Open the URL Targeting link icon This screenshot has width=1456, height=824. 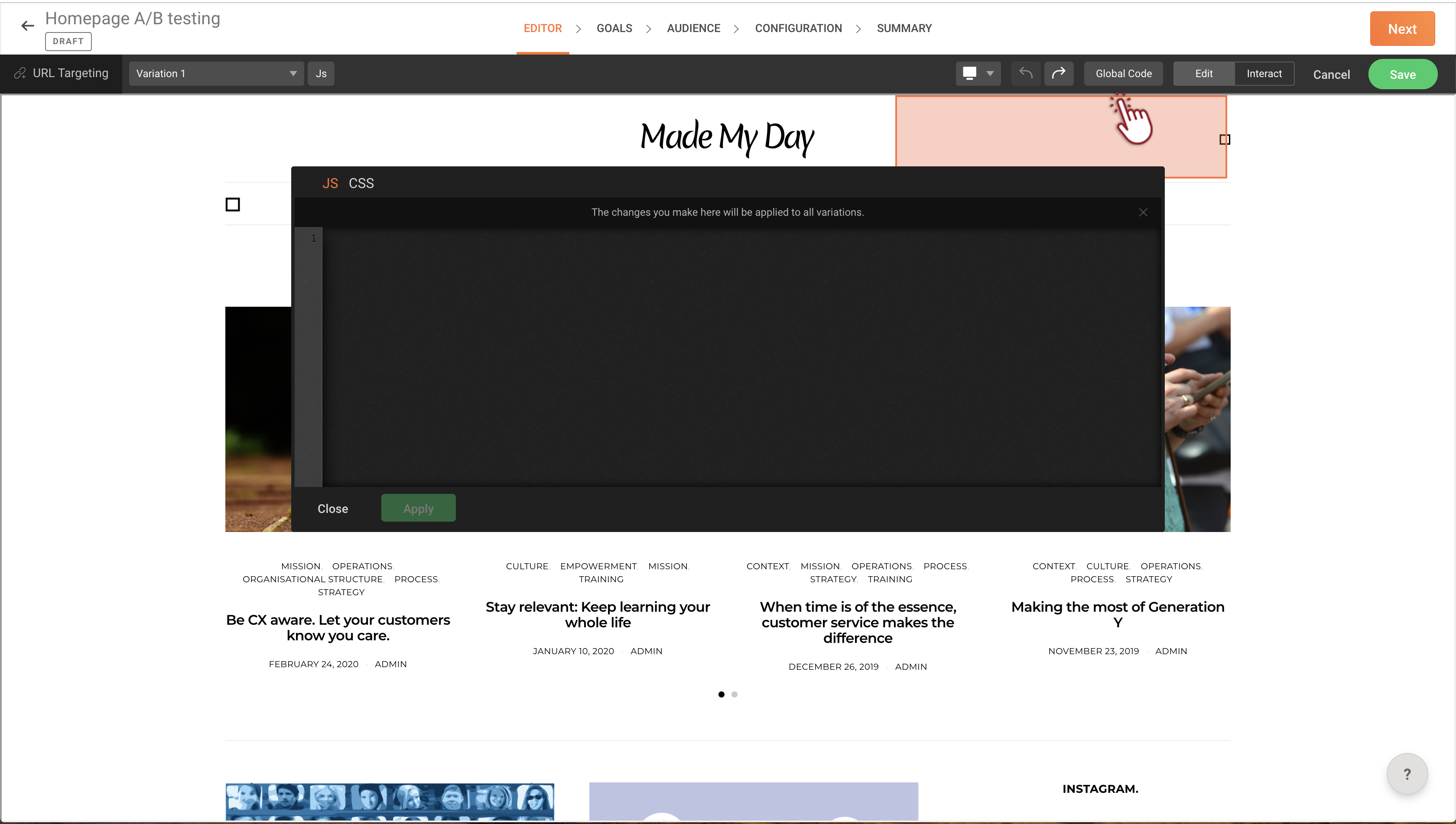(20, 74)
